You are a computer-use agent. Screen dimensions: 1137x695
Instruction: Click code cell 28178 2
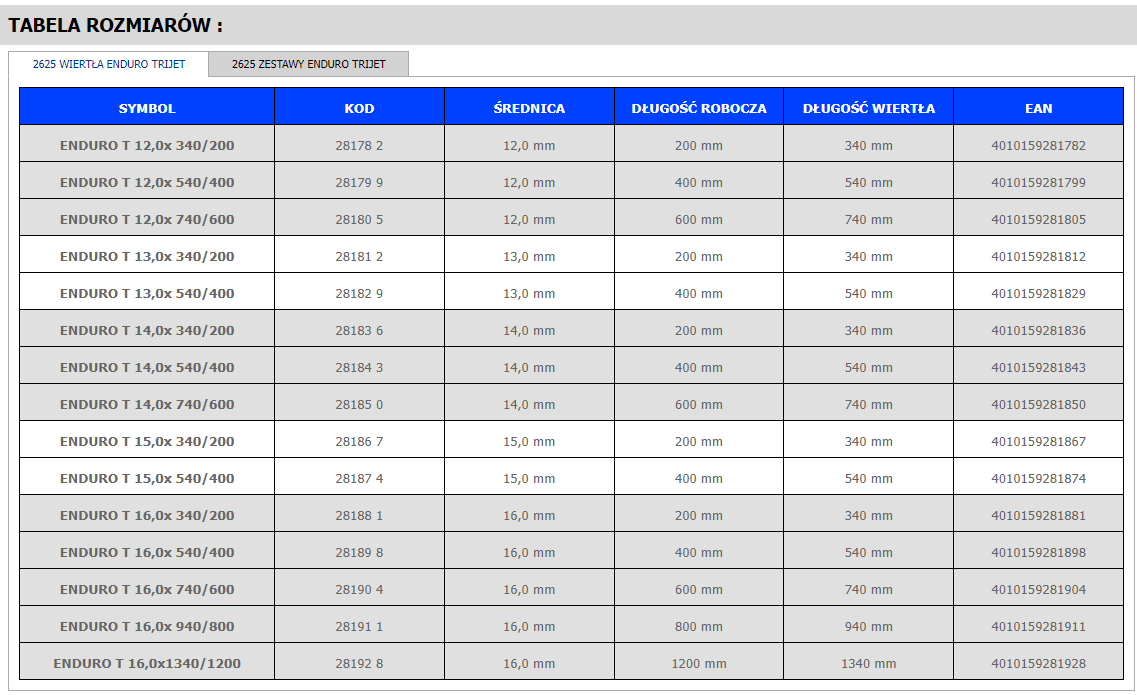tap(359, 145)
